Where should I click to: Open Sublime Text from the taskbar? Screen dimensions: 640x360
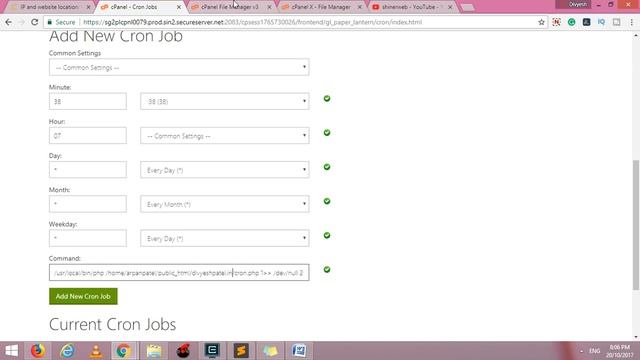241,351
